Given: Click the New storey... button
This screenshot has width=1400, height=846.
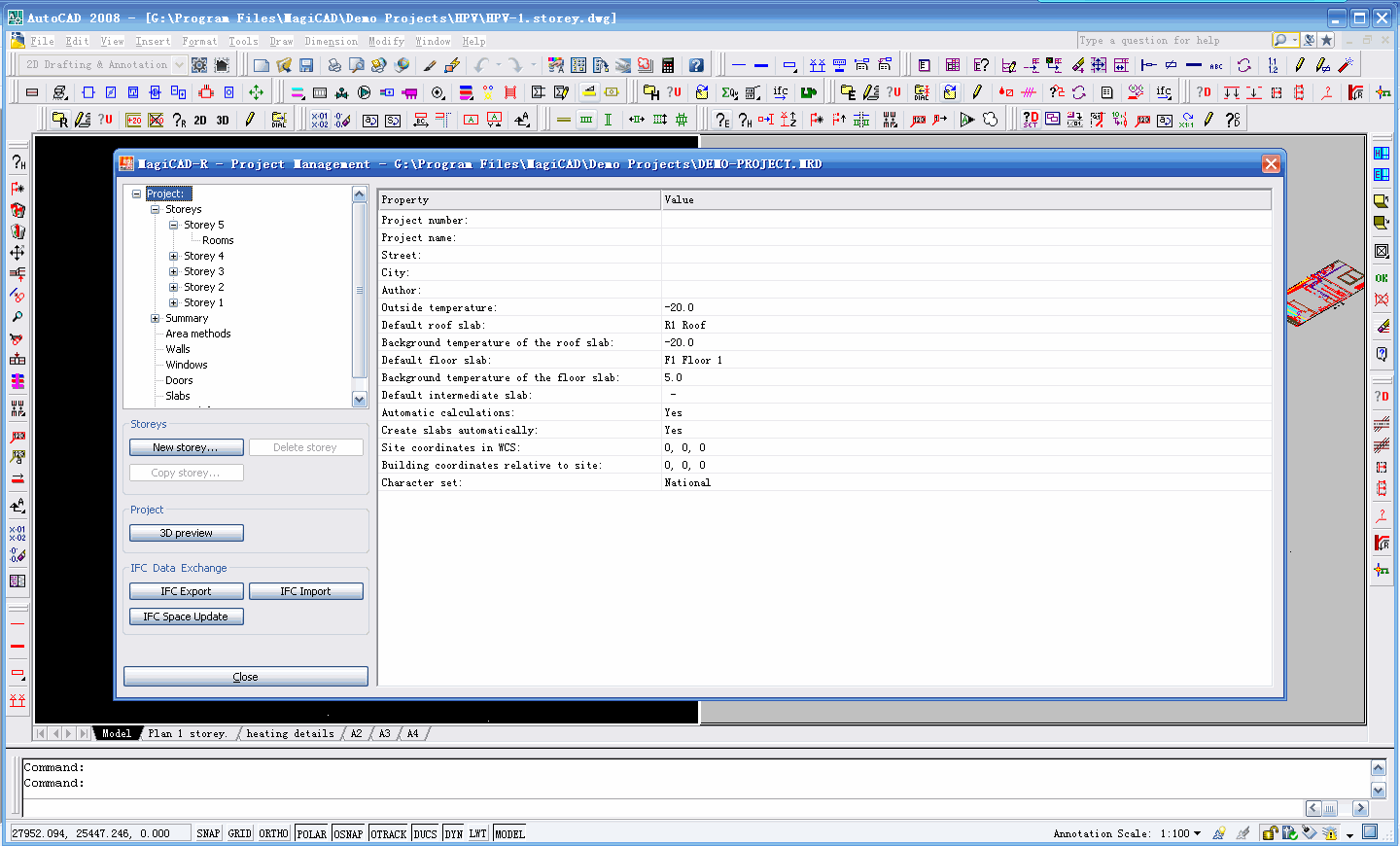Looking at the screenshot, I should click(186, 447).
